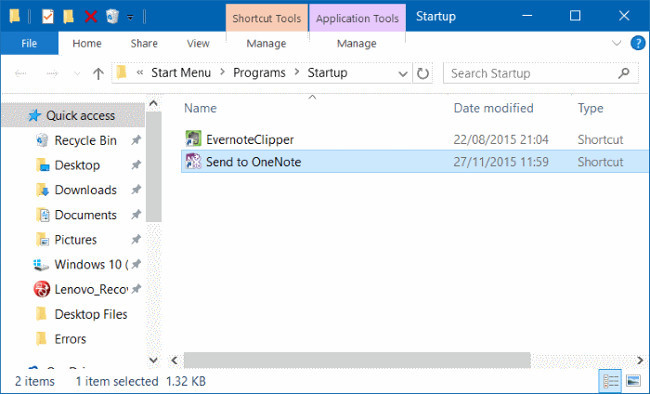The height and width of the screenshot is (394, 650).
Task: Click Programs in the address path
Action: point(259,73)
